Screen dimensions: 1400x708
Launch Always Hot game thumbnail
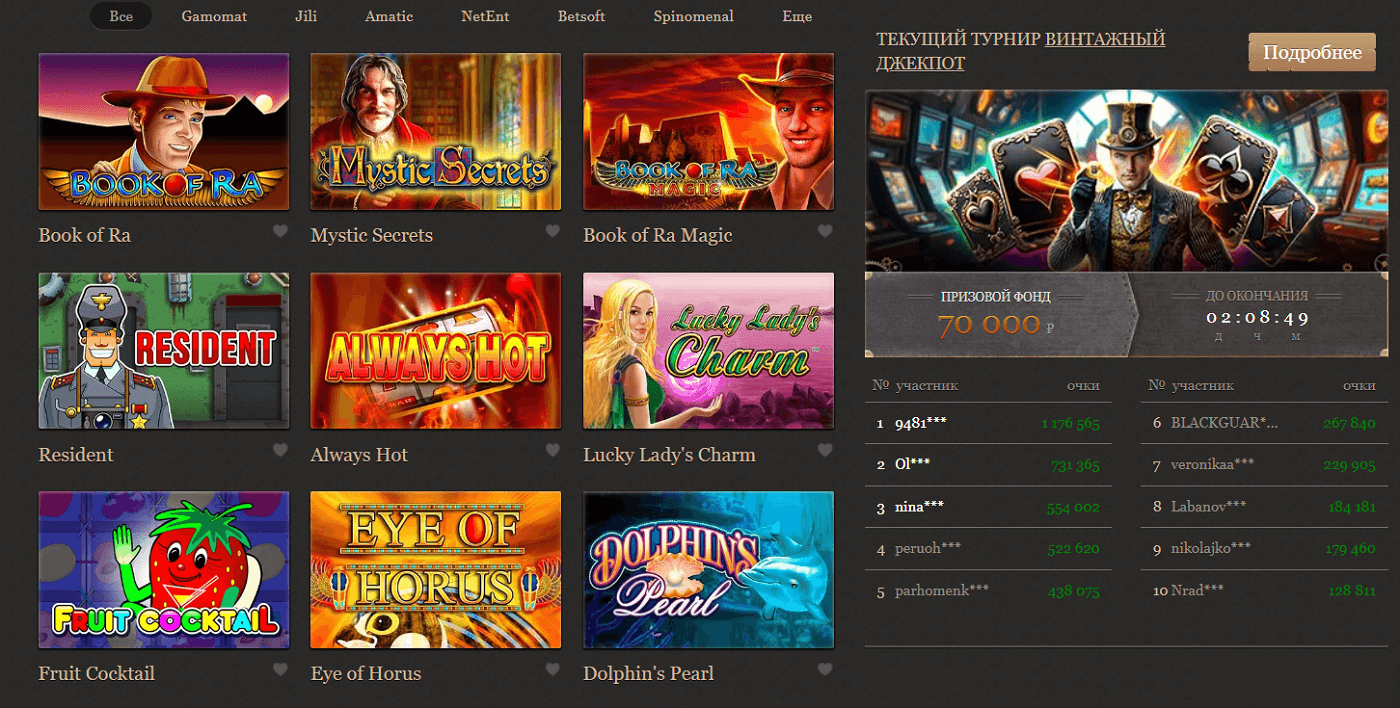436,350
